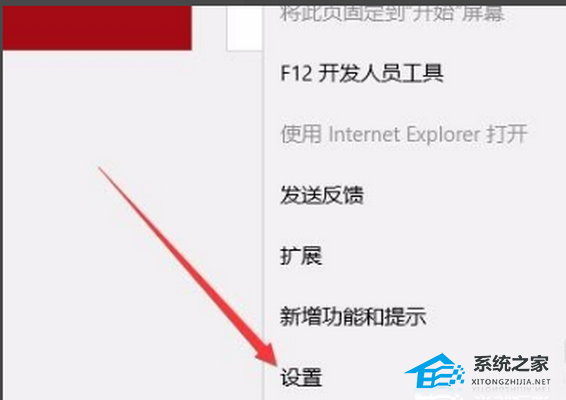The width and height of the screenshot is (566, 400).
Task: Click 新增功能和提示 in the menu
Action: click(353, 317)
